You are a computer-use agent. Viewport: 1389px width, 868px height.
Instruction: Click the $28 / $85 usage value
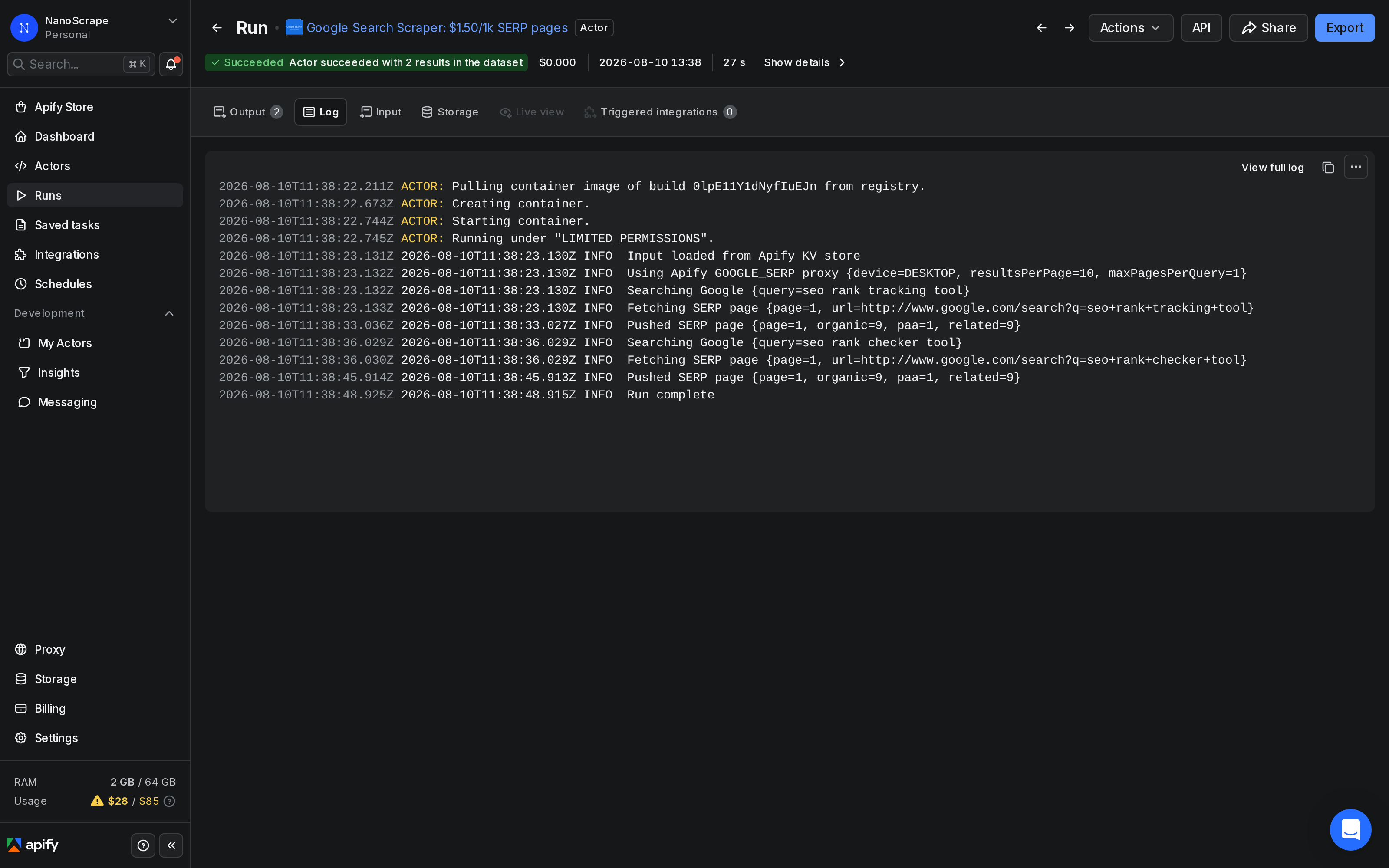[133, 801]
